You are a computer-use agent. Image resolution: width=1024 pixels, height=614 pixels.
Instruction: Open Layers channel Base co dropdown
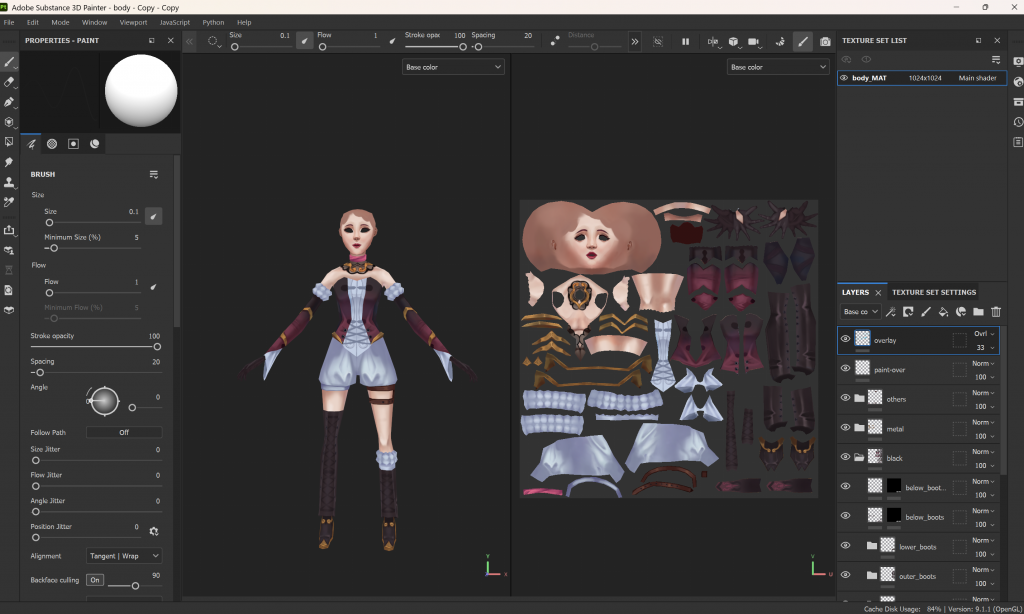pos(860,312)
